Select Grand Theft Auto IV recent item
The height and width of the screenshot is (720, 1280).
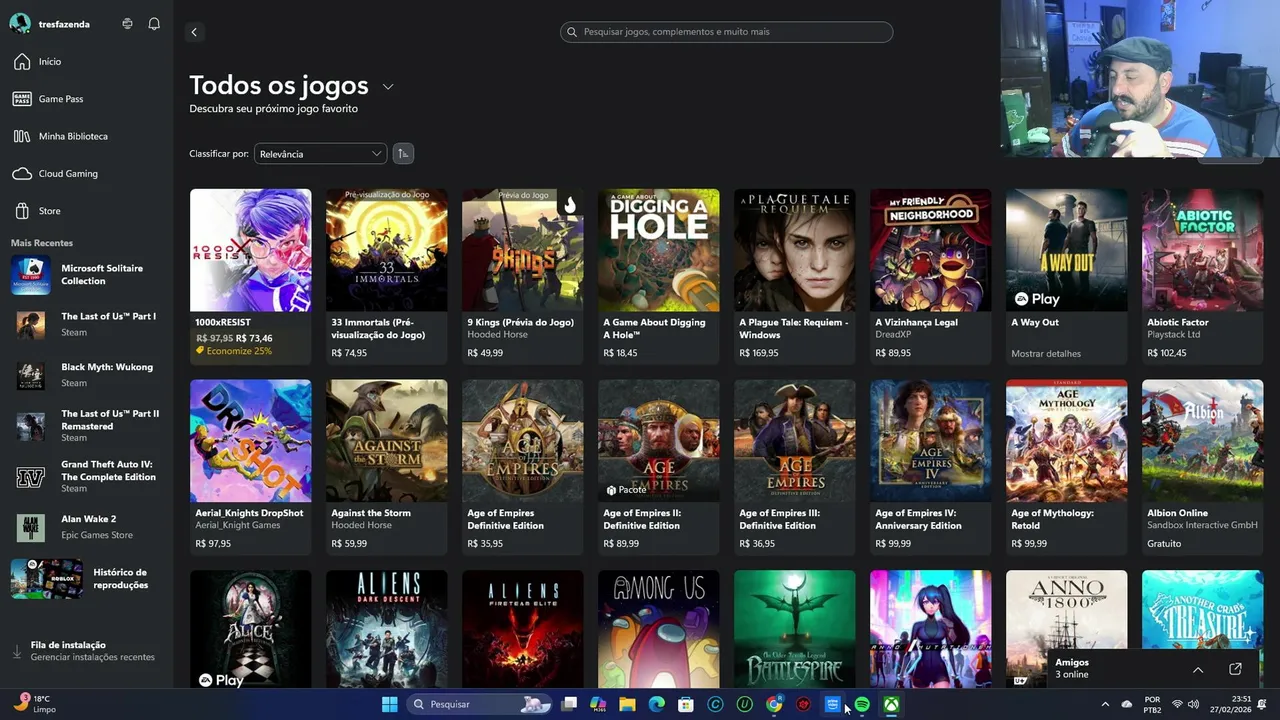click(x=86, y=477)
